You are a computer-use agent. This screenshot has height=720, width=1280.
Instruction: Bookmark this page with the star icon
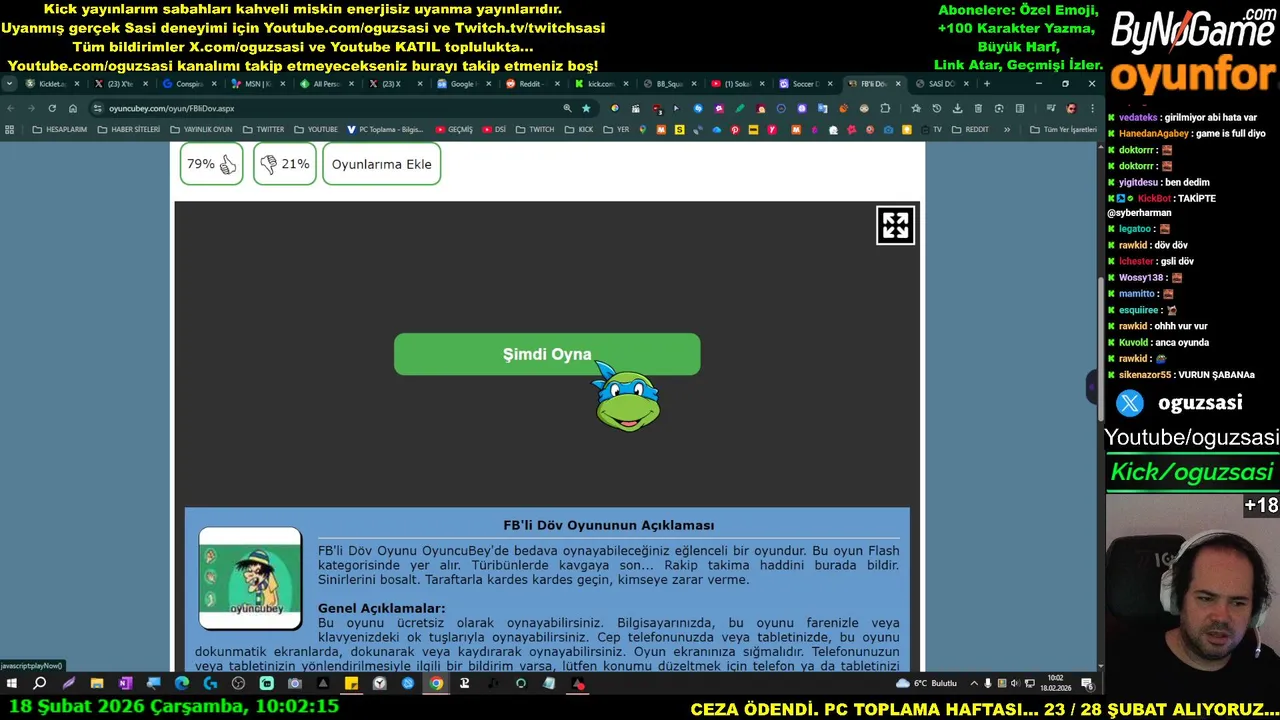coord(586,108)
